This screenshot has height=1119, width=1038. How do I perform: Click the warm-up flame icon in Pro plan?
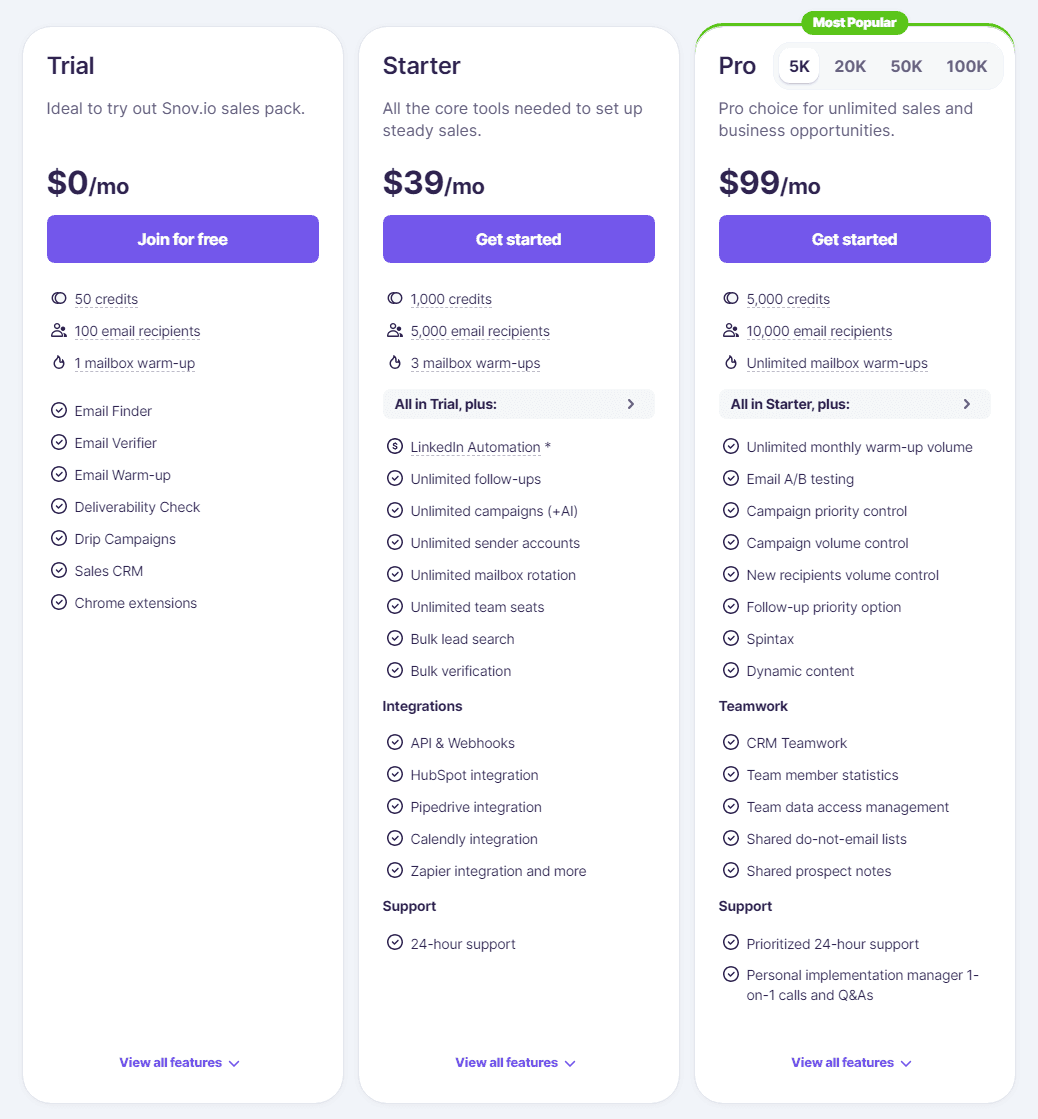[731, 362]
